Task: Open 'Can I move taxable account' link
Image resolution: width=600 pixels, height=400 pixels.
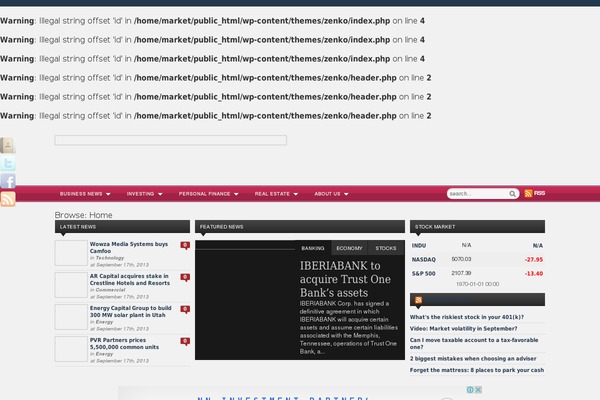Action: 474,343
